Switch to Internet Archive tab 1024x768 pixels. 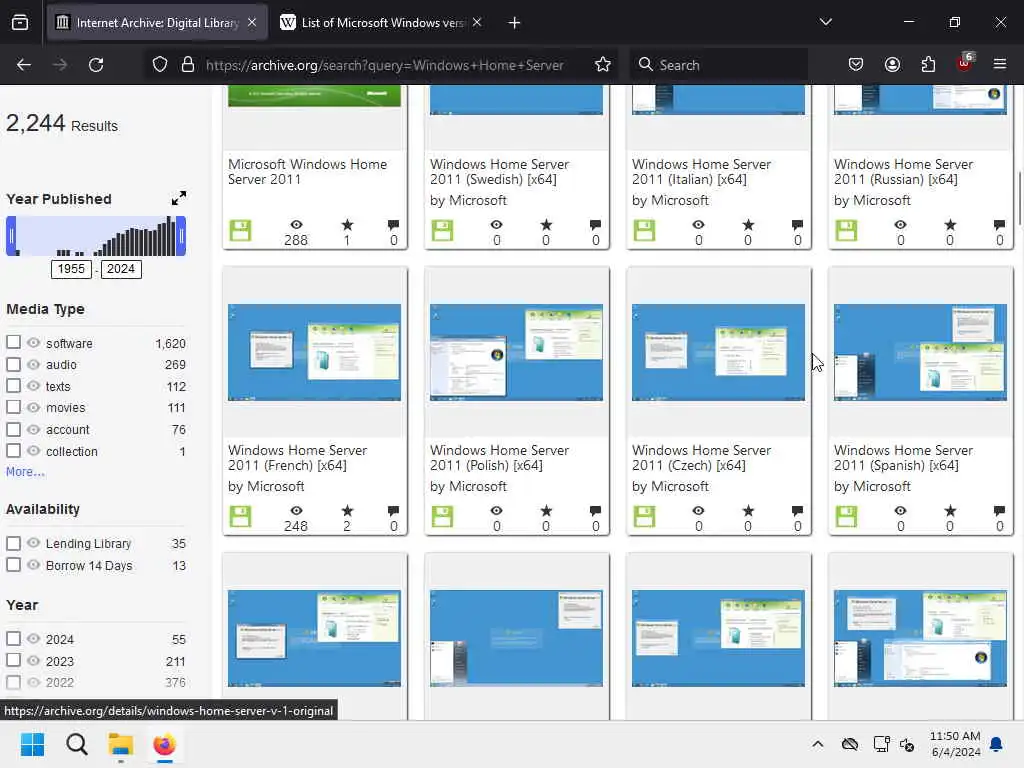157,23
